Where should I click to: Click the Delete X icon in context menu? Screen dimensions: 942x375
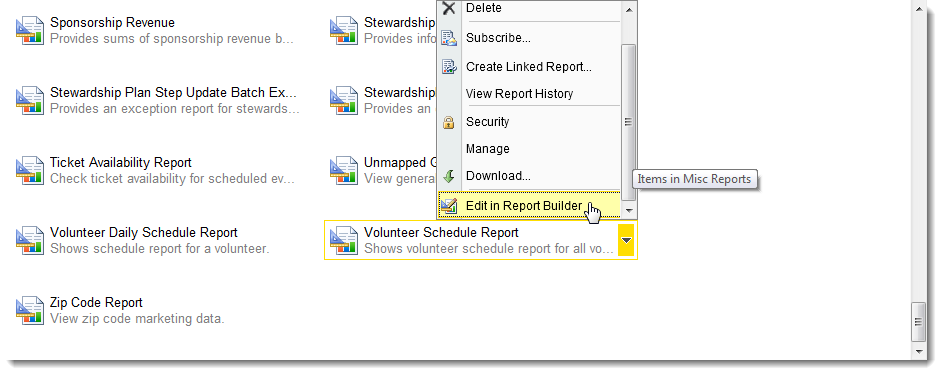tap(448, 8)
